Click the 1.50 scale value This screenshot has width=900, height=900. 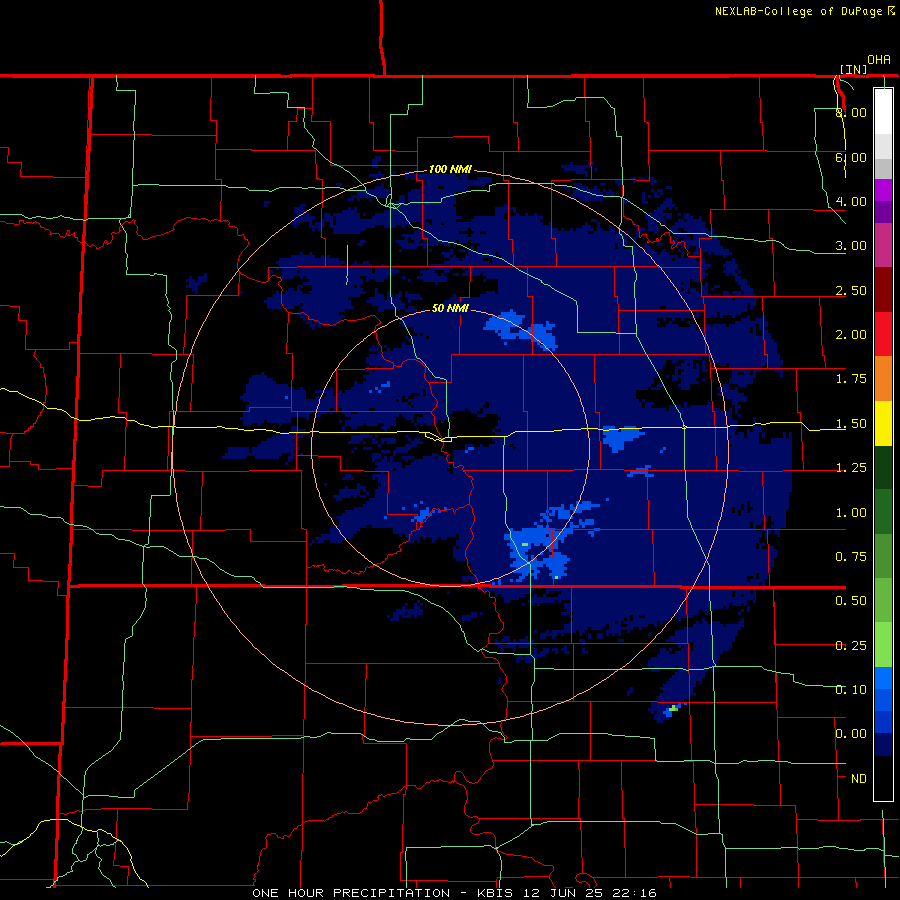(x=851, y=424)
